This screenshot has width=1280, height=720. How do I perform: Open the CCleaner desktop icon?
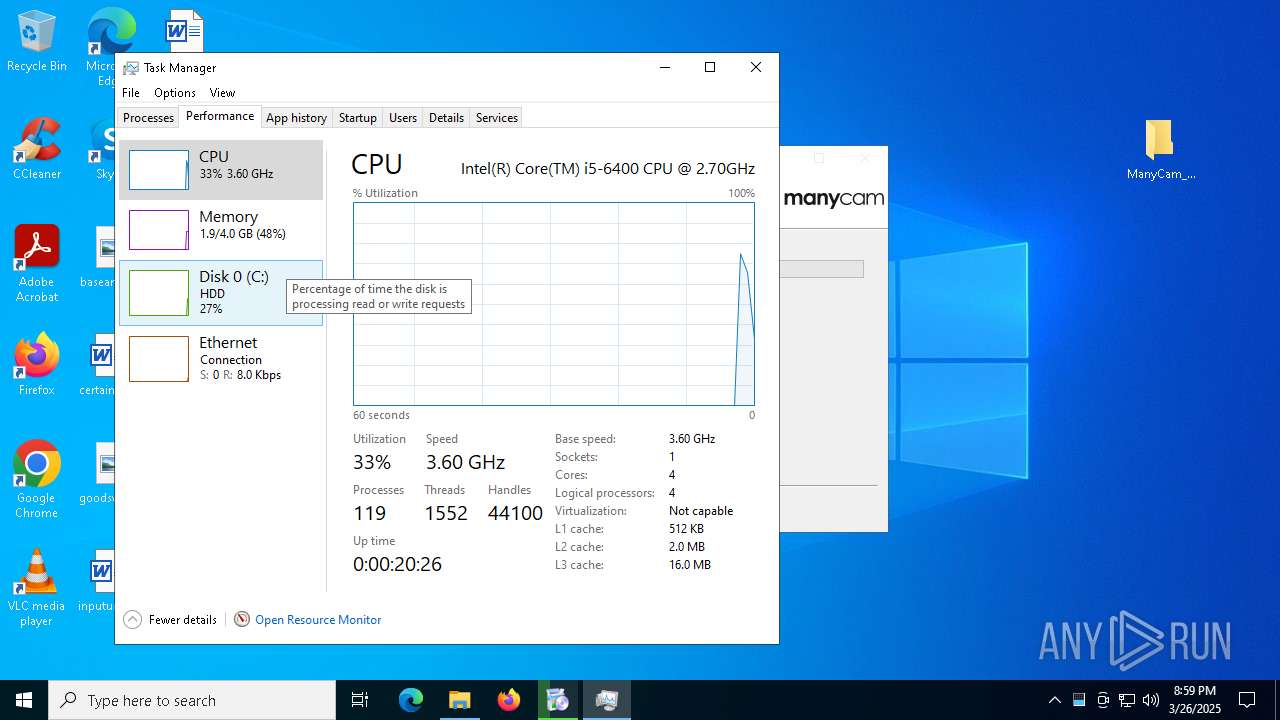click(x=37, y=150)
